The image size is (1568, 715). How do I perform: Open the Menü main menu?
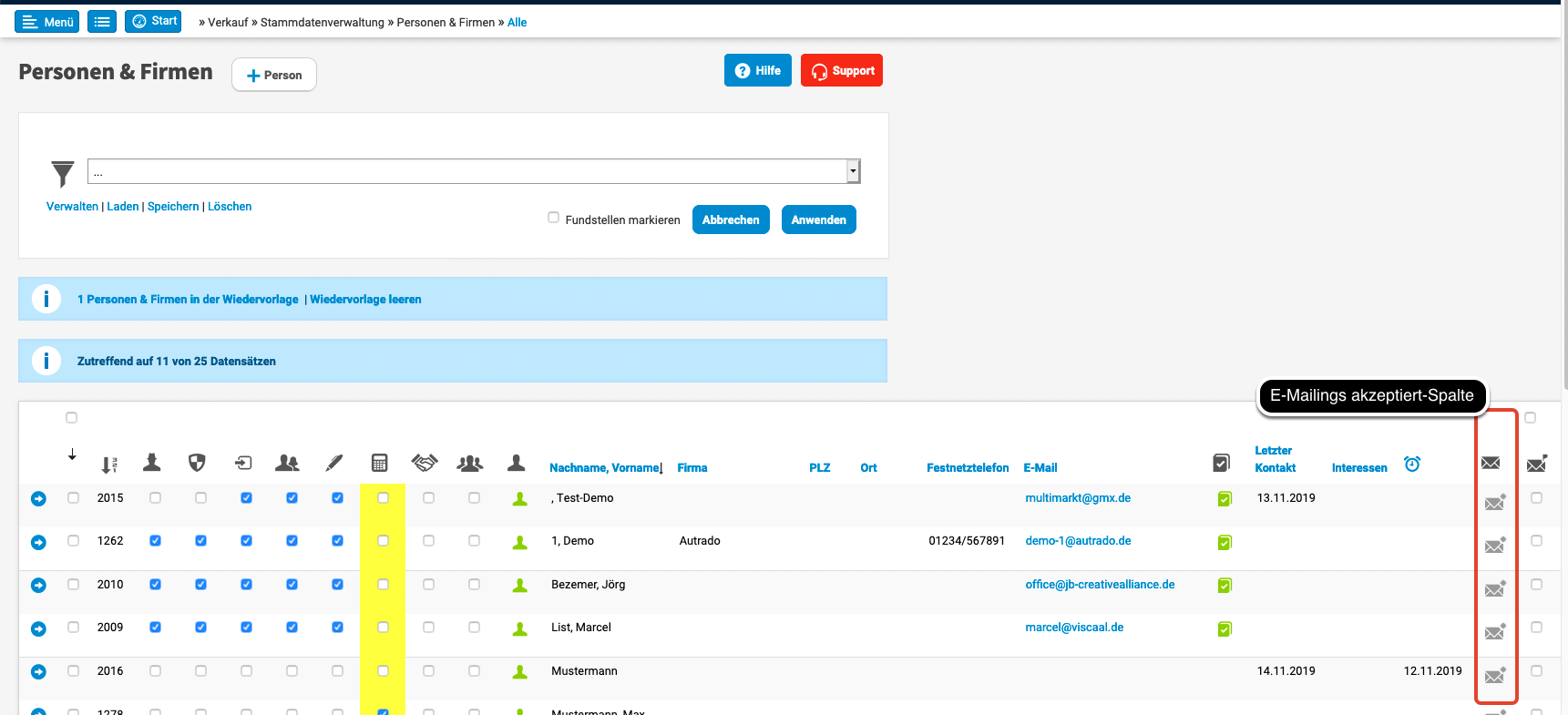(47, 22)
